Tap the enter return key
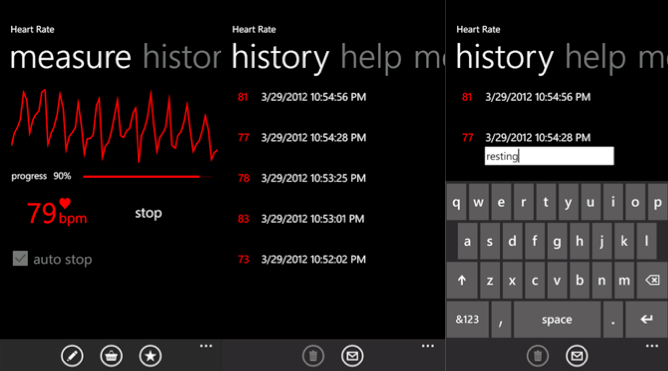 tap(646, 319)
